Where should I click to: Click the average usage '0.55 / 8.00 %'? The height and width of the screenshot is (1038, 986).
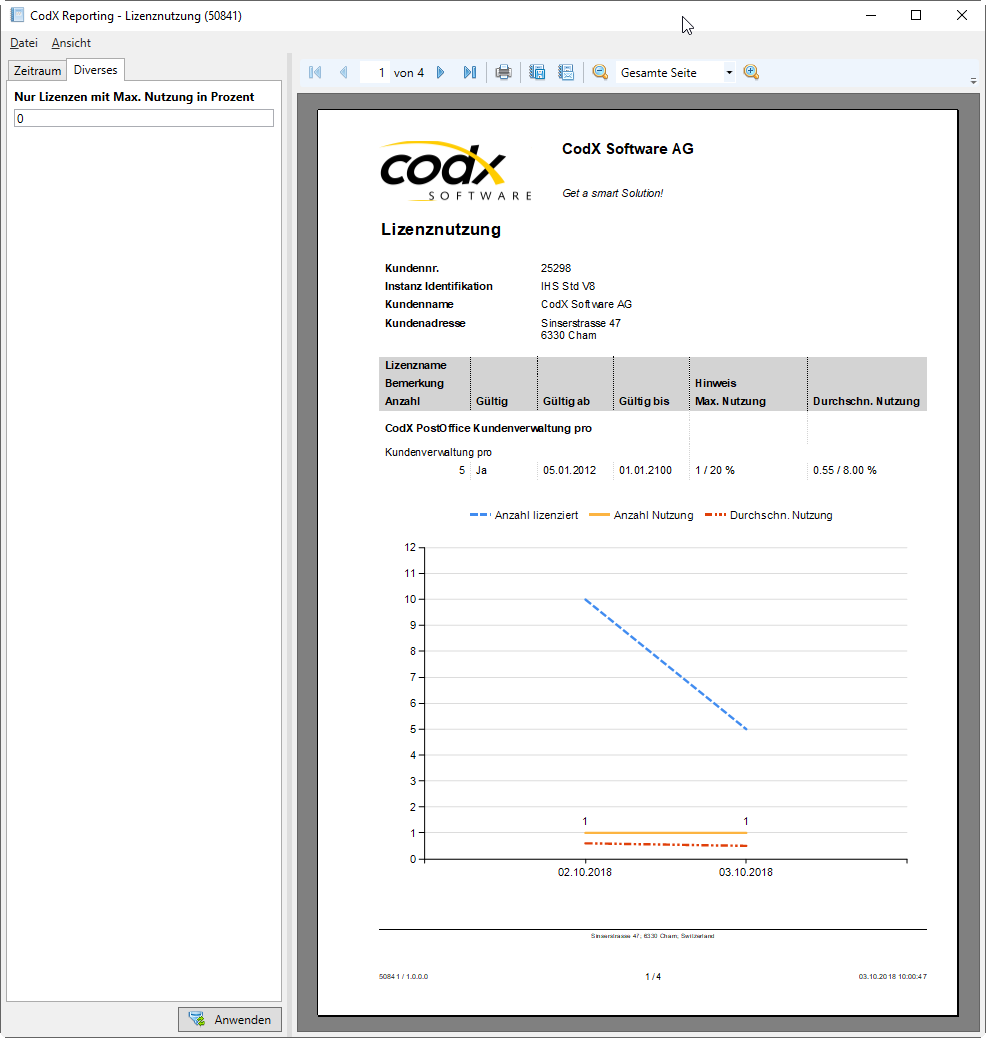pos(844,470)
